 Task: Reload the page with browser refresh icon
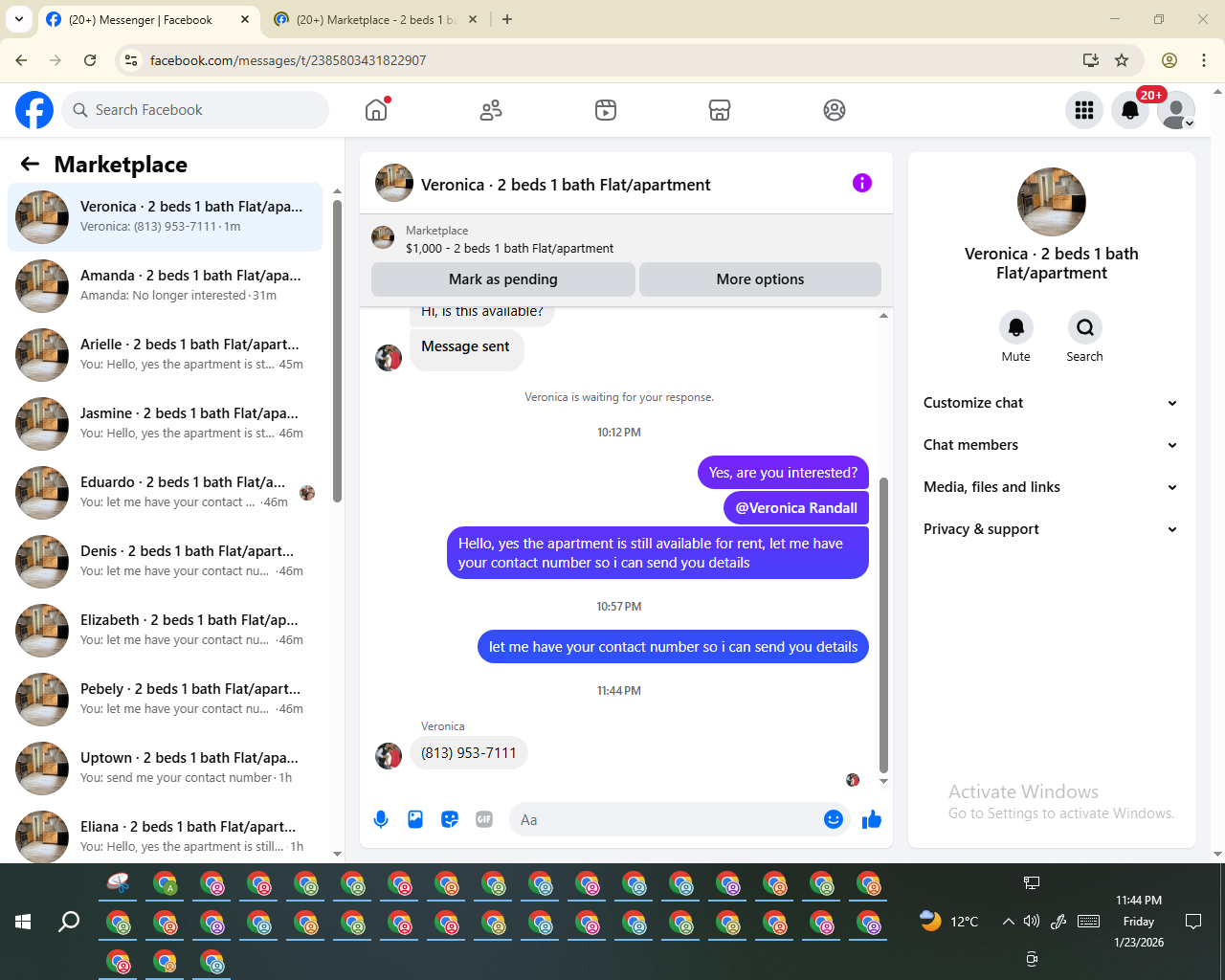(90, 60)
